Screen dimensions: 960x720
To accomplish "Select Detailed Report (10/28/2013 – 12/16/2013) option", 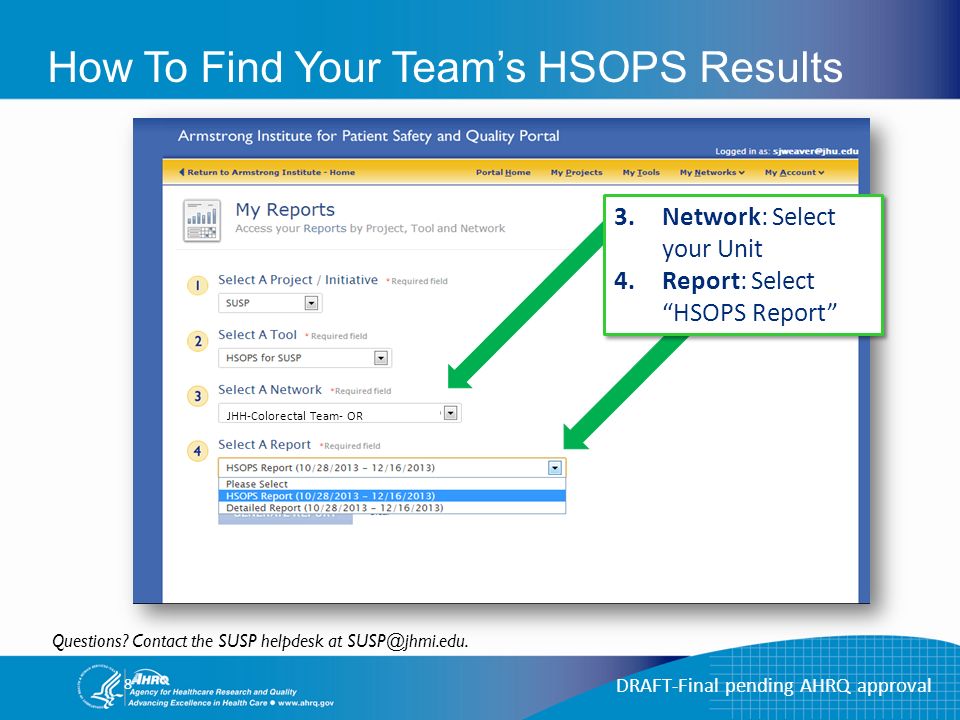I will pyautogui.click(x=392, y=508).
